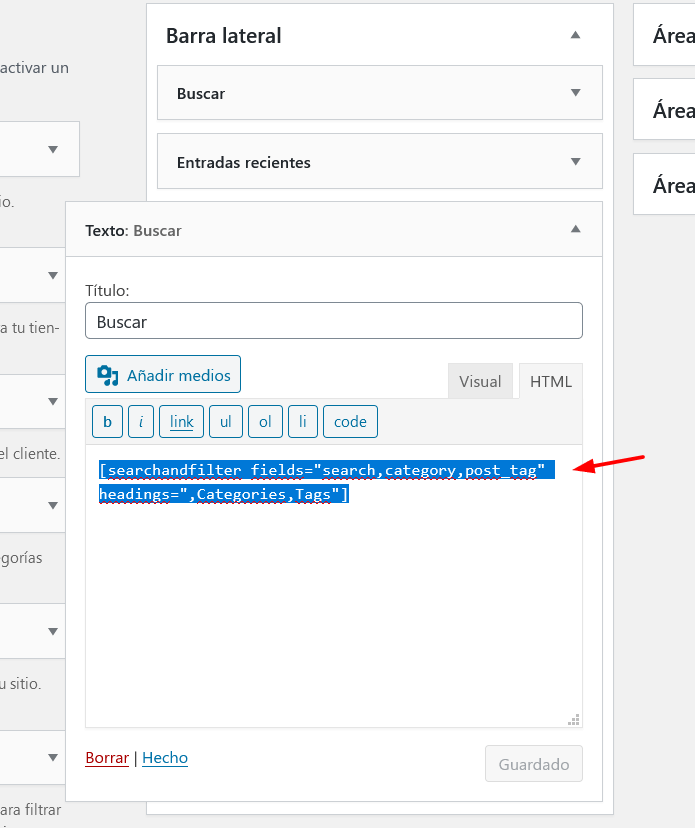The height and width of the screenshot is (828, 695).
Task: Click the media icon in Añadir medios
Action: (108, 375)
